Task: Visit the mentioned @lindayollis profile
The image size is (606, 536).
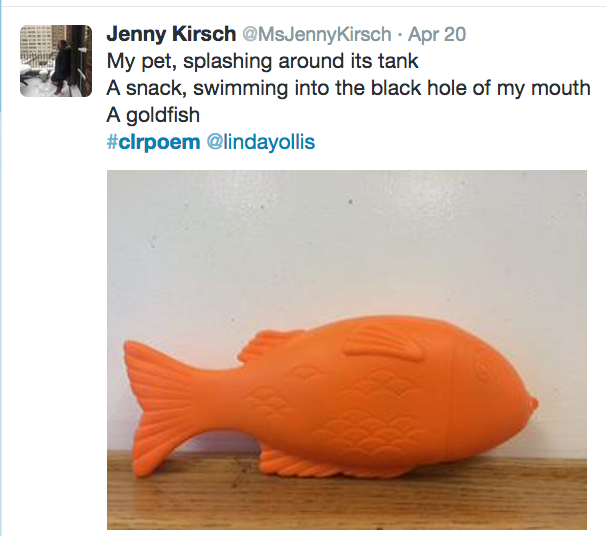Action: pos(261,142)
